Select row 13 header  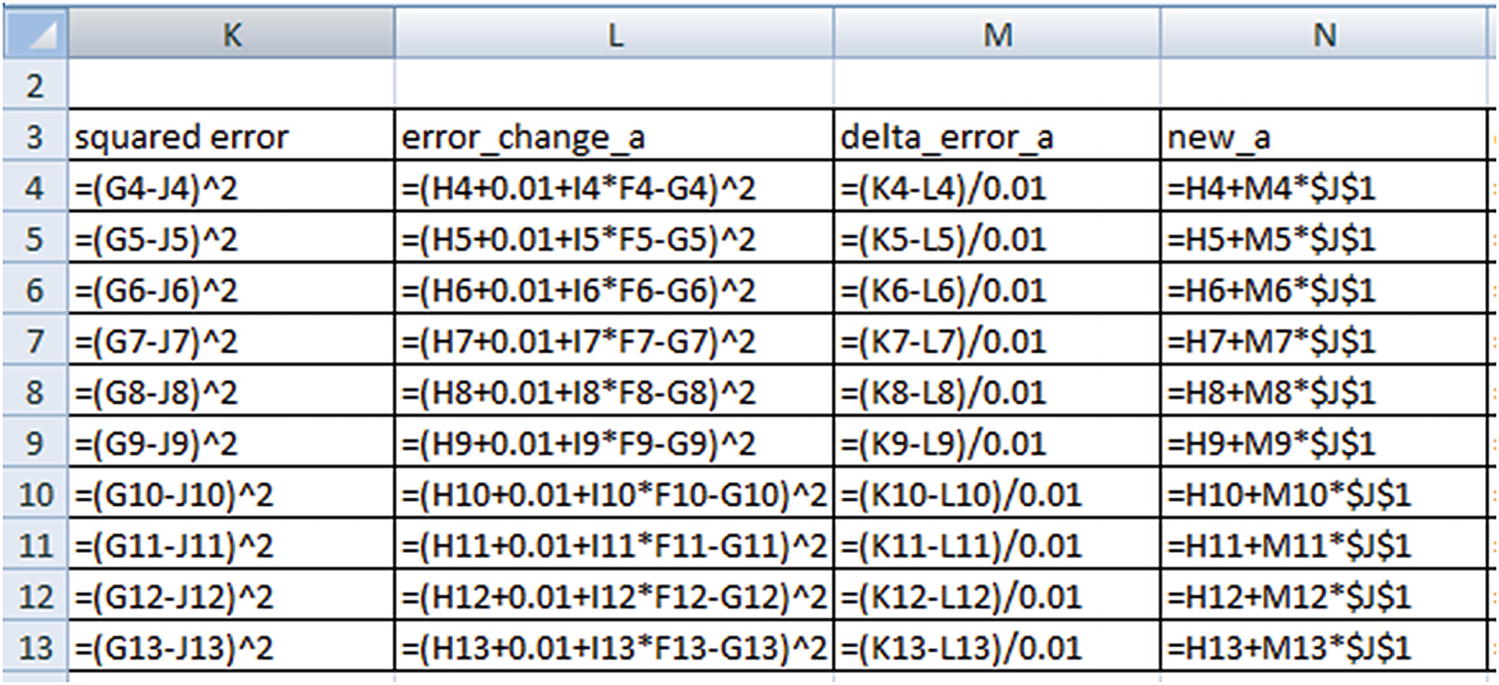point(35,647)
